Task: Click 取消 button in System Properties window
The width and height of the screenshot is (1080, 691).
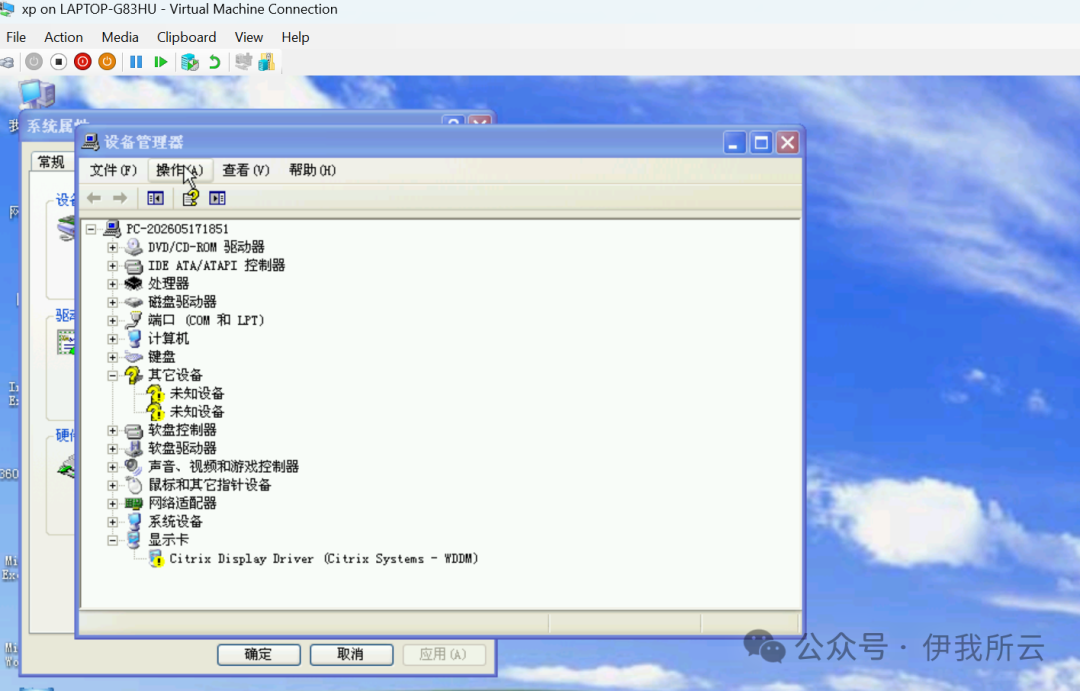Action: tap(351, 654)
